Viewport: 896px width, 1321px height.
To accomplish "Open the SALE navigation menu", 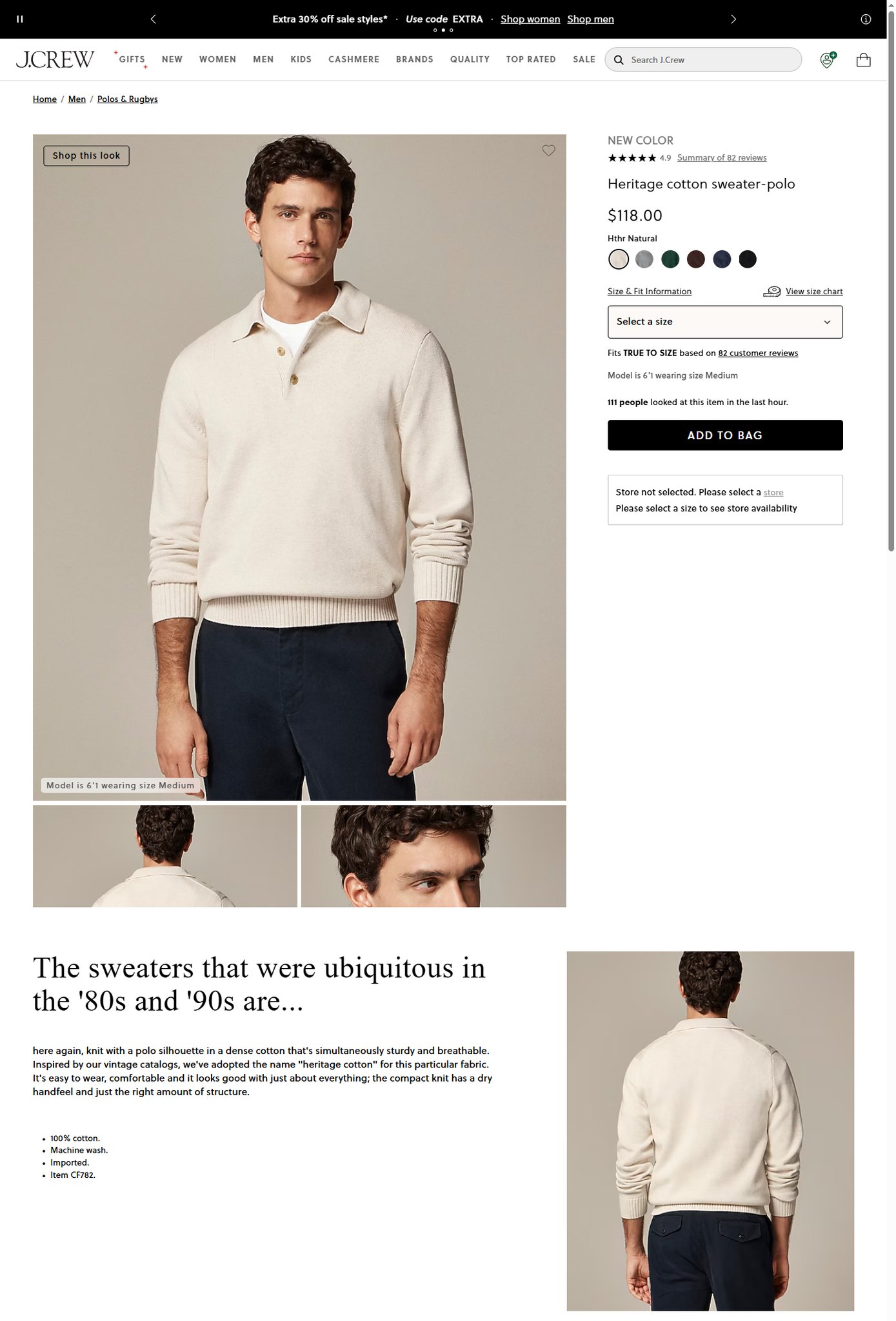I will 584,59.
